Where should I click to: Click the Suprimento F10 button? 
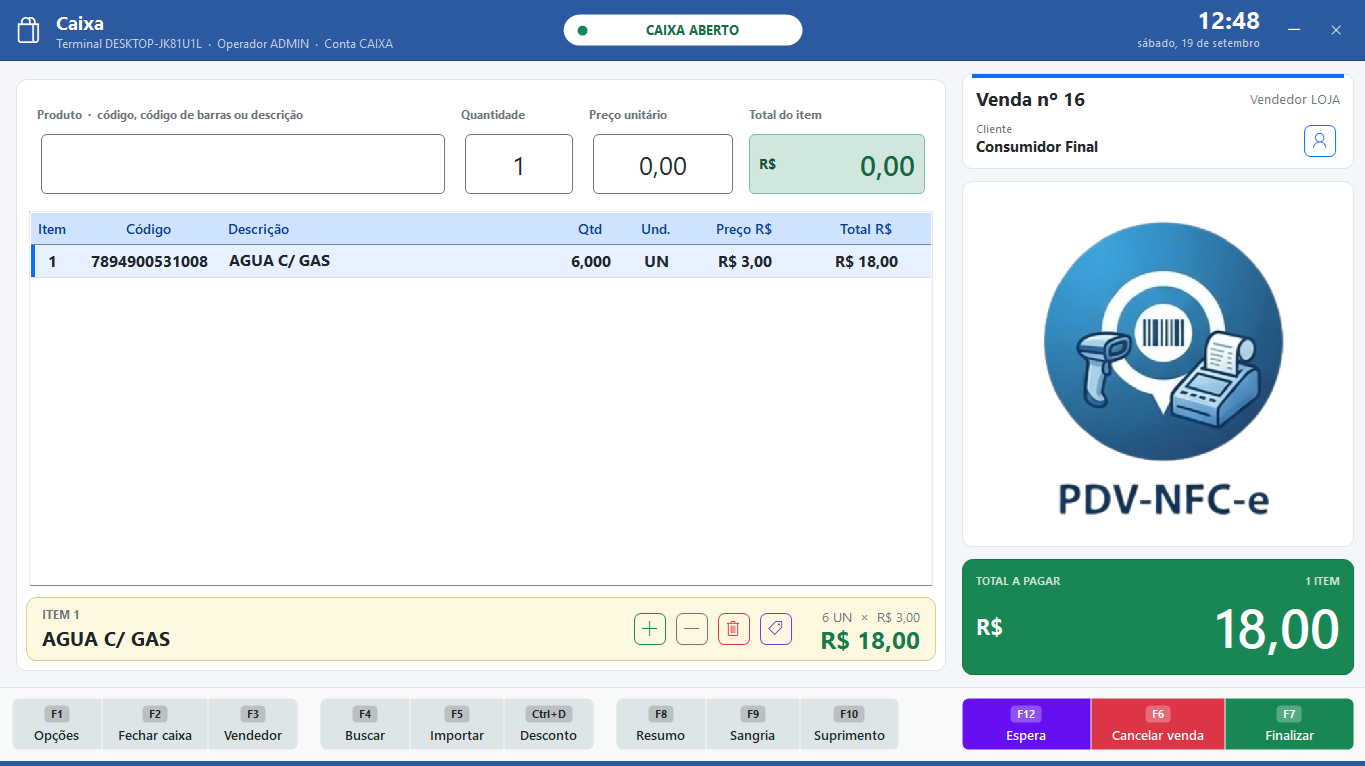pyautogui.click(x=849, y=724)
